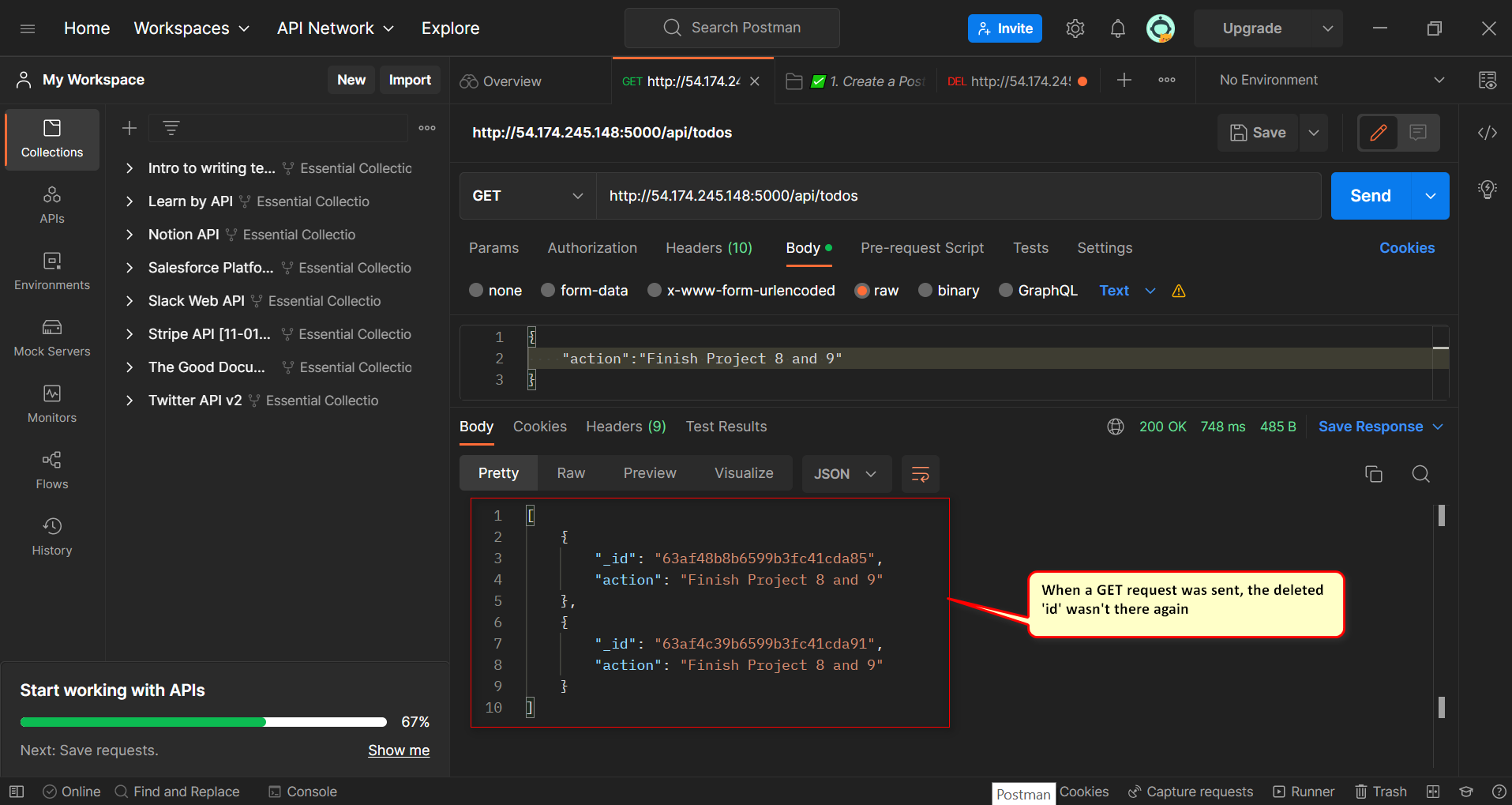Open the Console in status bar
This screenshot has width=1512, height=805.
302,792
